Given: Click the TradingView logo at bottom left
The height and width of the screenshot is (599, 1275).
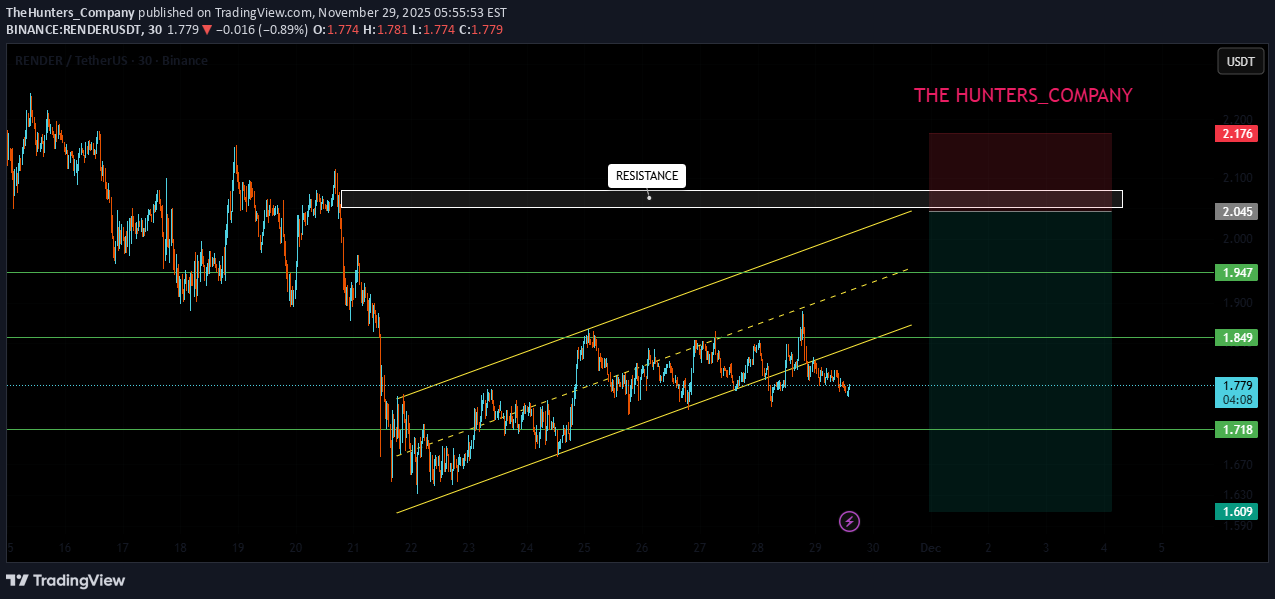Looking at the screenshot, I should [x=66, y=580].
